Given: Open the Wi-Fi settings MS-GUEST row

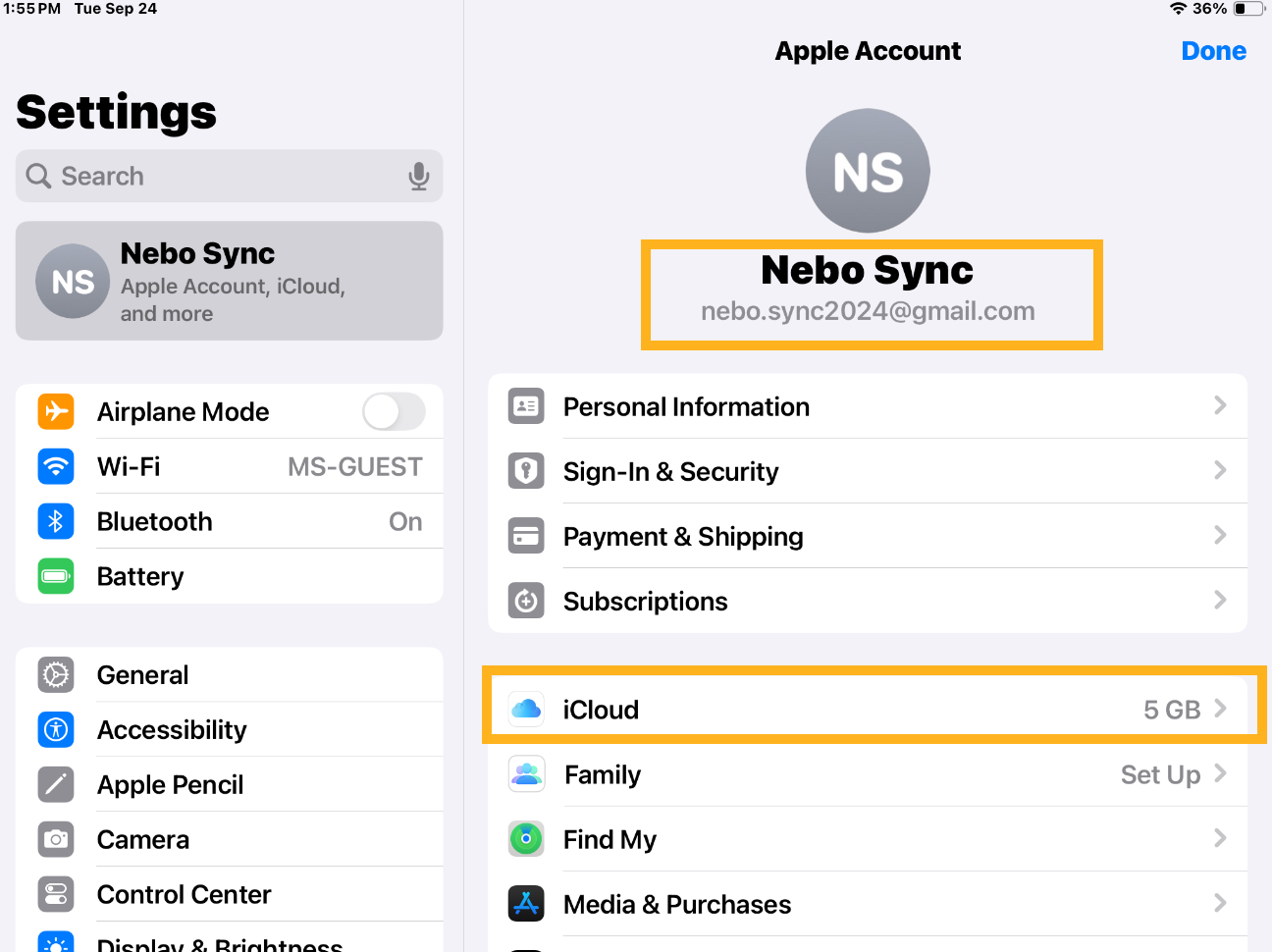Looking at the screenshot, I should click(x=229, y=466).
